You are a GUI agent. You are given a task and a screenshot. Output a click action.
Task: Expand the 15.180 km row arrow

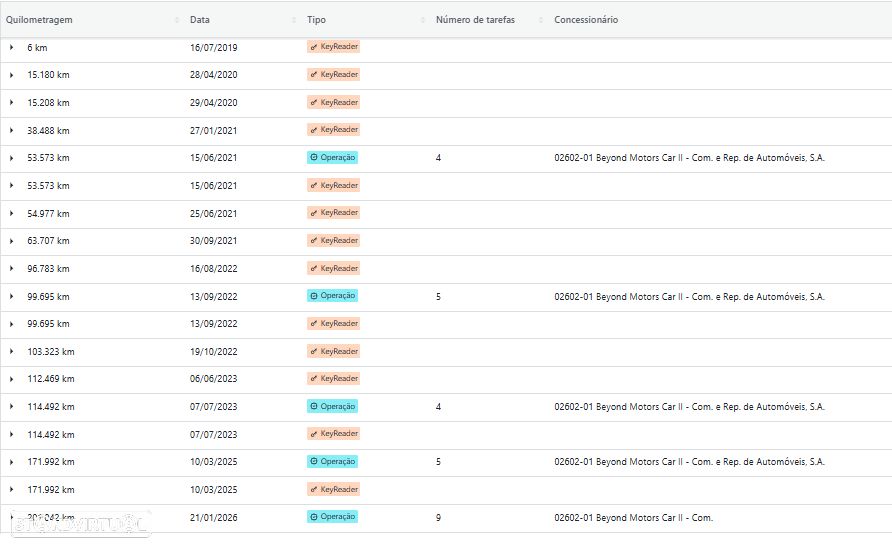[11, 75]
